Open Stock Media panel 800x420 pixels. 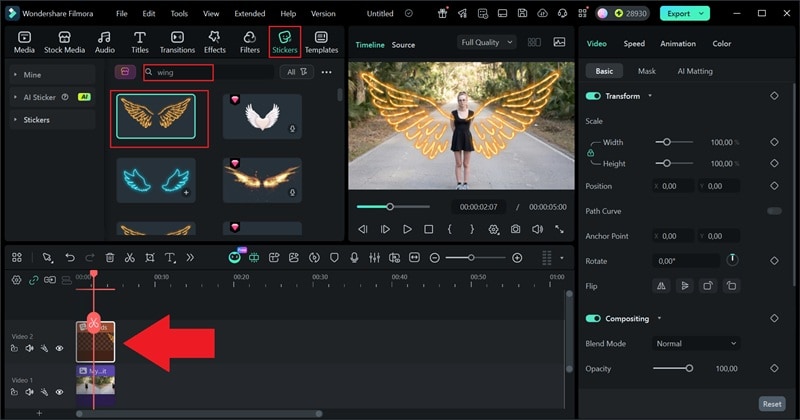click(x=64, y=42)
